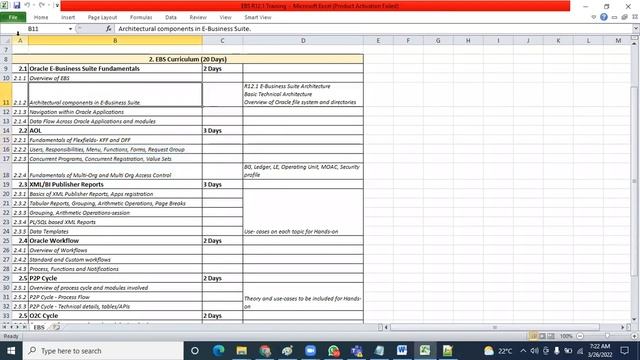Click the Select All corner of the sheet
Viewport: 640px width, 360px height.
coord(6,40)
